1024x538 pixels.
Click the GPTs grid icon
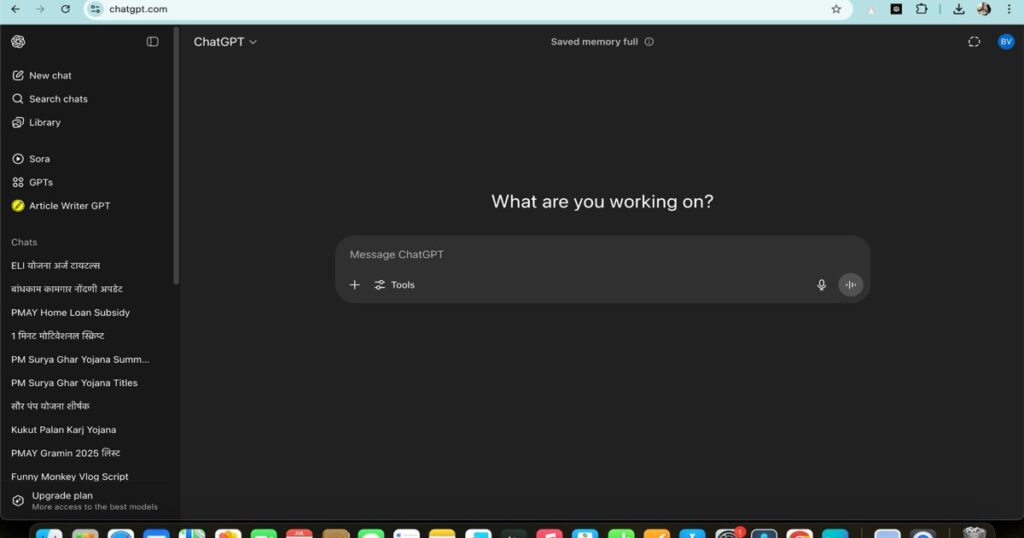tap(18, 182)
